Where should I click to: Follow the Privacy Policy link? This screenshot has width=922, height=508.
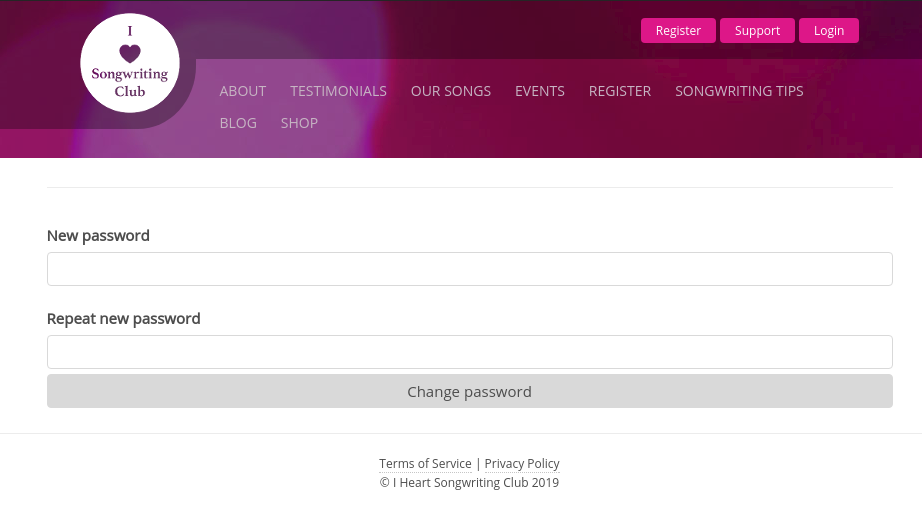(x=522, y=464)
